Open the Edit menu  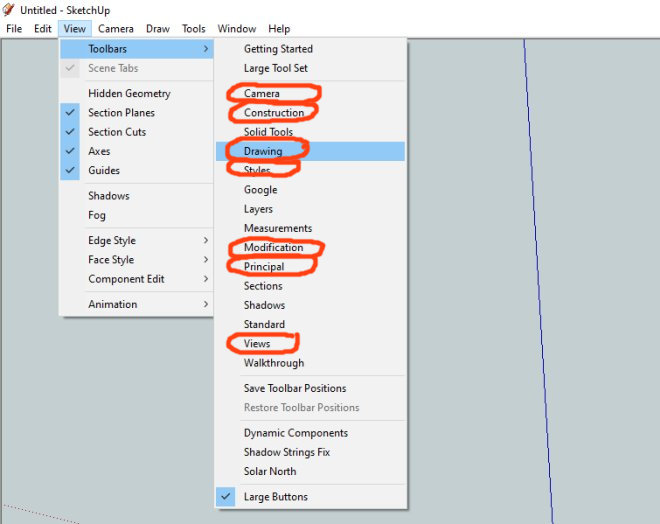point(43,29)
